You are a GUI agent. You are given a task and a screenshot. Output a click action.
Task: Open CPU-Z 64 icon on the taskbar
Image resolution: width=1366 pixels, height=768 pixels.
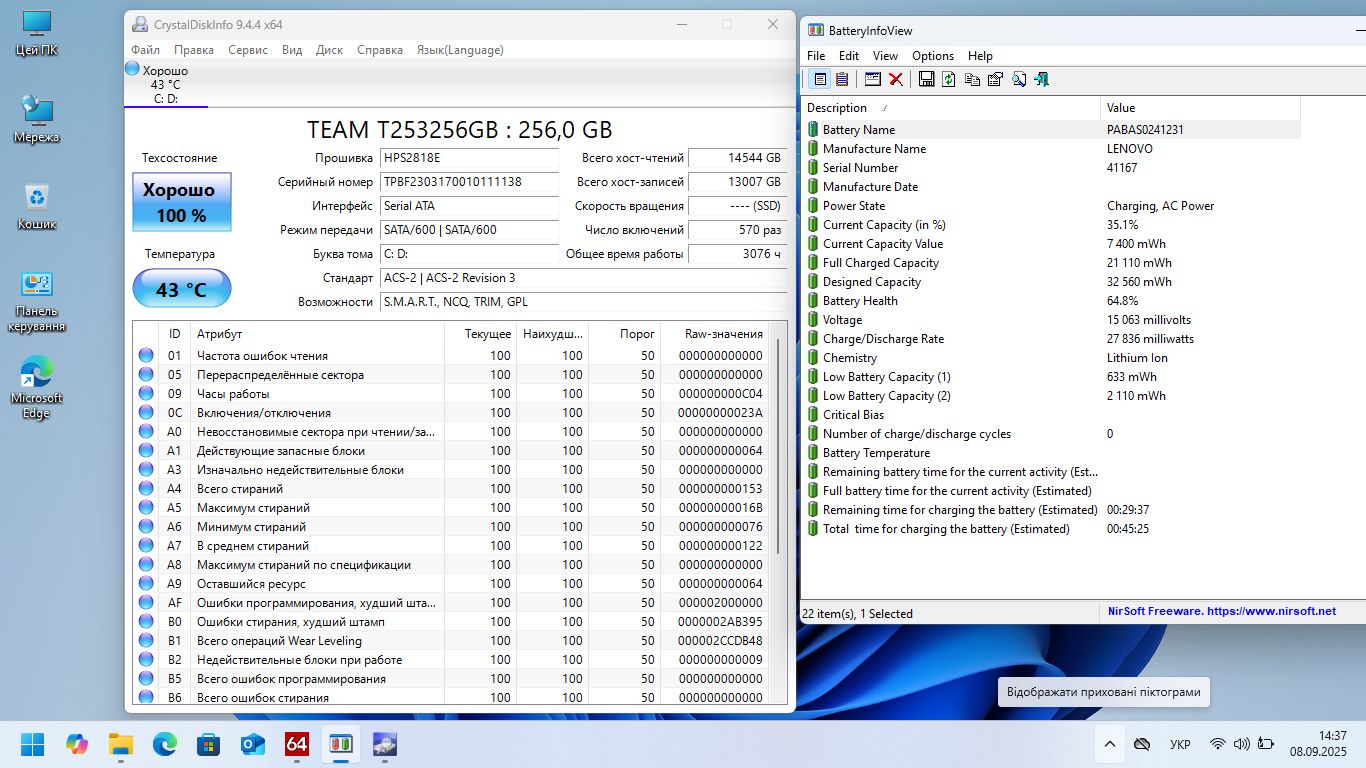click(297, 744)
